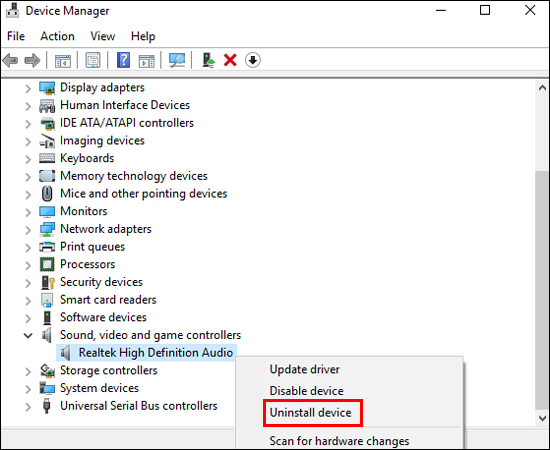Screen dimensions: 550x450
Task: Select the System devices label
Action: click(100, 388)
